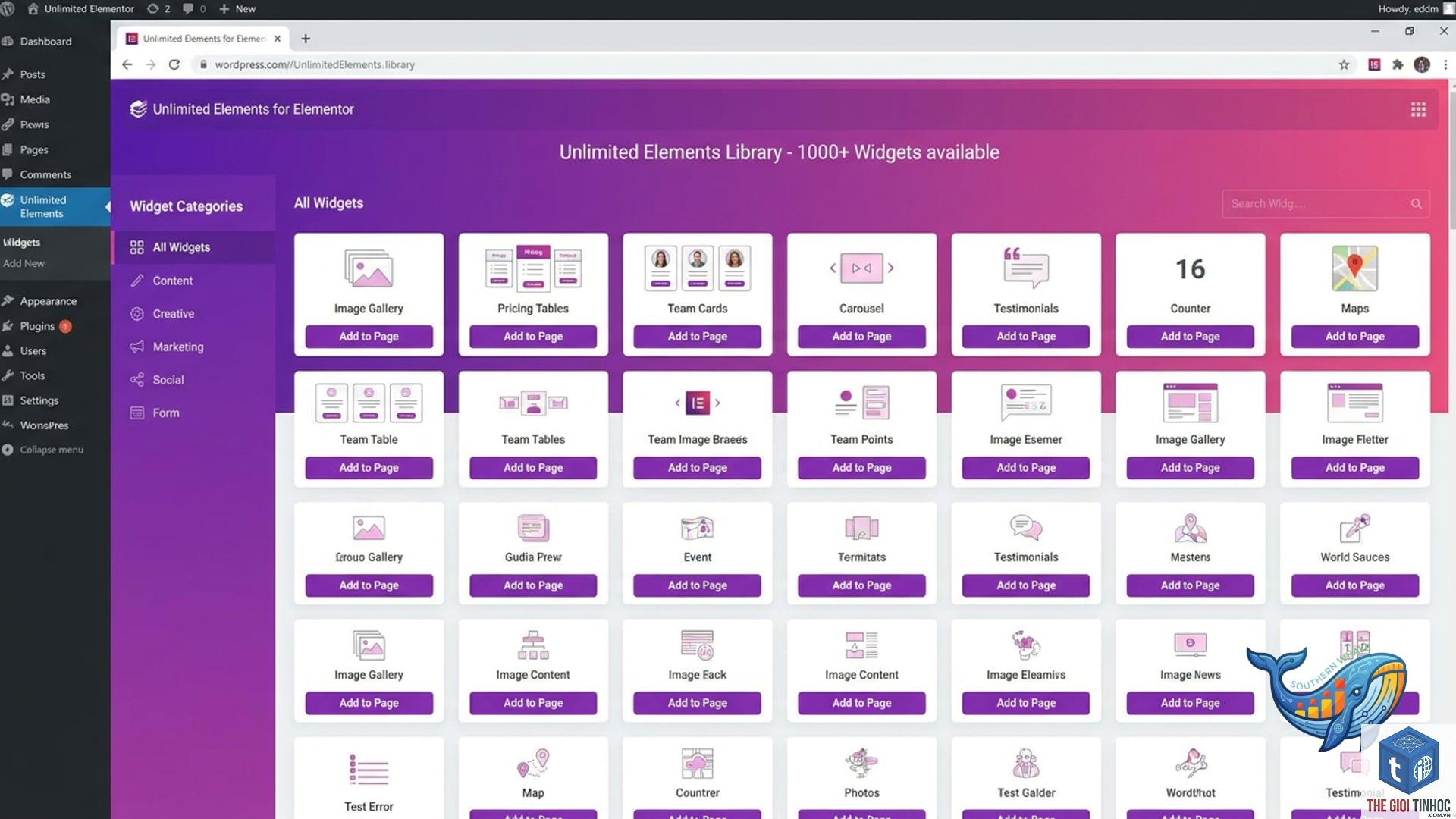1456x819 pixels.
Task: Select Content category
Action: click(194, 281)
